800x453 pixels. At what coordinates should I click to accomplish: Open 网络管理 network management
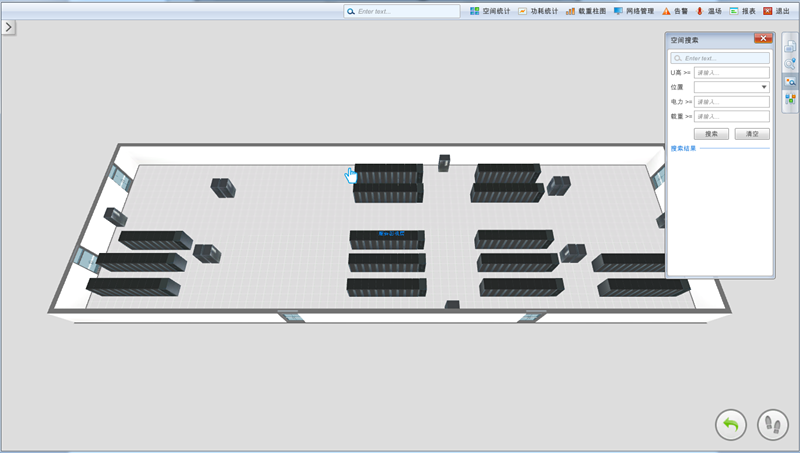[634, 11]
